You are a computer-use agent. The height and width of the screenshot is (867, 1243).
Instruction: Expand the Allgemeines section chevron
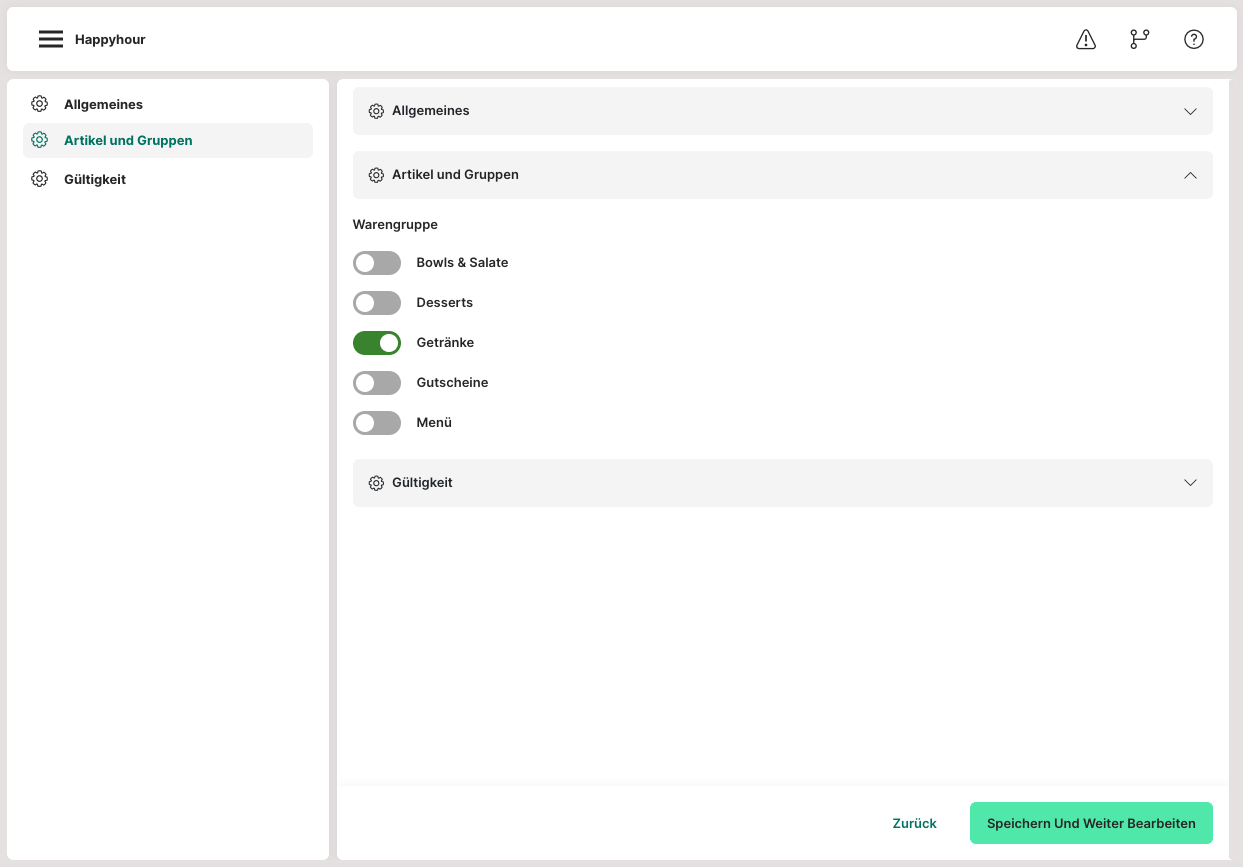pos(1190,111)
